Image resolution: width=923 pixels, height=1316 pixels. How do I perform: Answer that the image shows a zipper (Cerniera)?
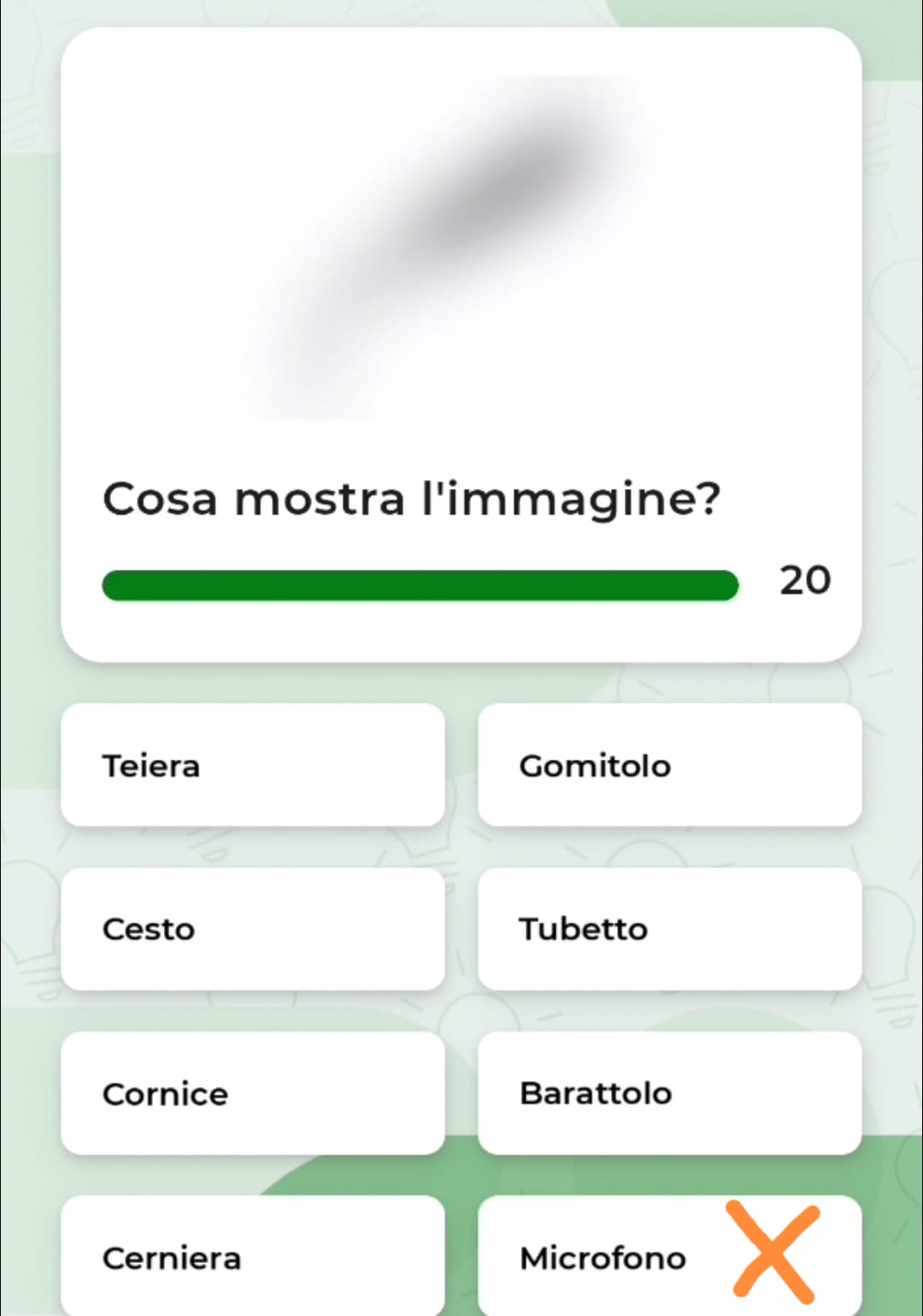[x=253, y=1256]
